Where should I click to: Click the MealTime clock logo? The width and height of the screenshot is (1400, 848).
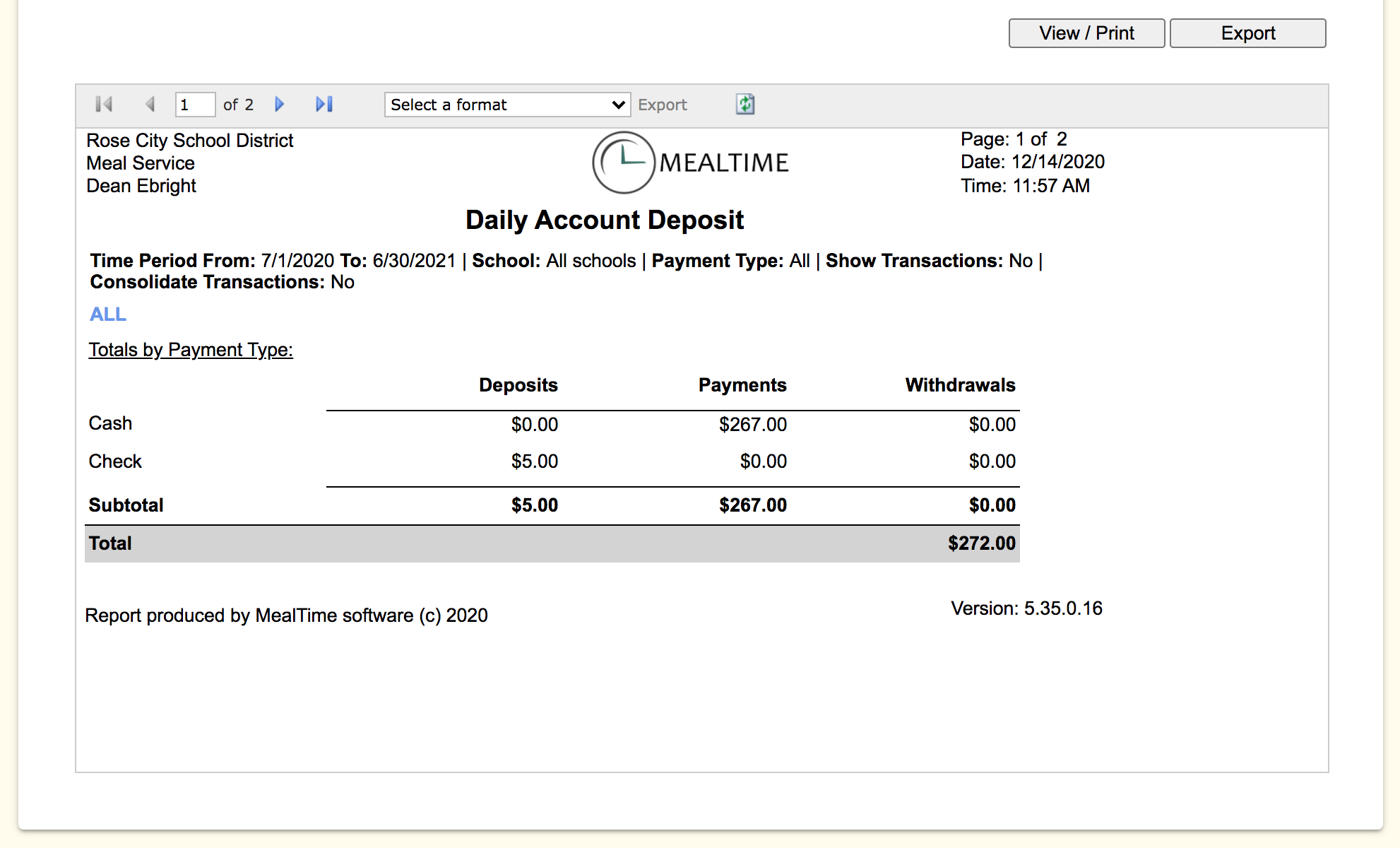tap(624, 163)
